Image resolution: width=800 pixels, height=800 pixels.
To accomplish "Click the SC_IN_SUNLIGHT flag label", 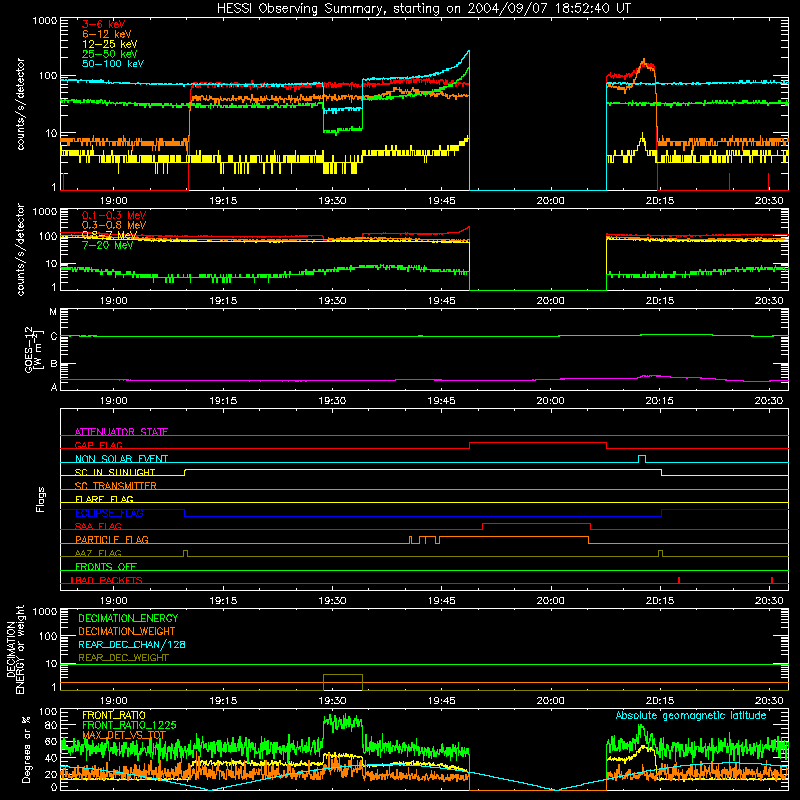I will [115, 472].
